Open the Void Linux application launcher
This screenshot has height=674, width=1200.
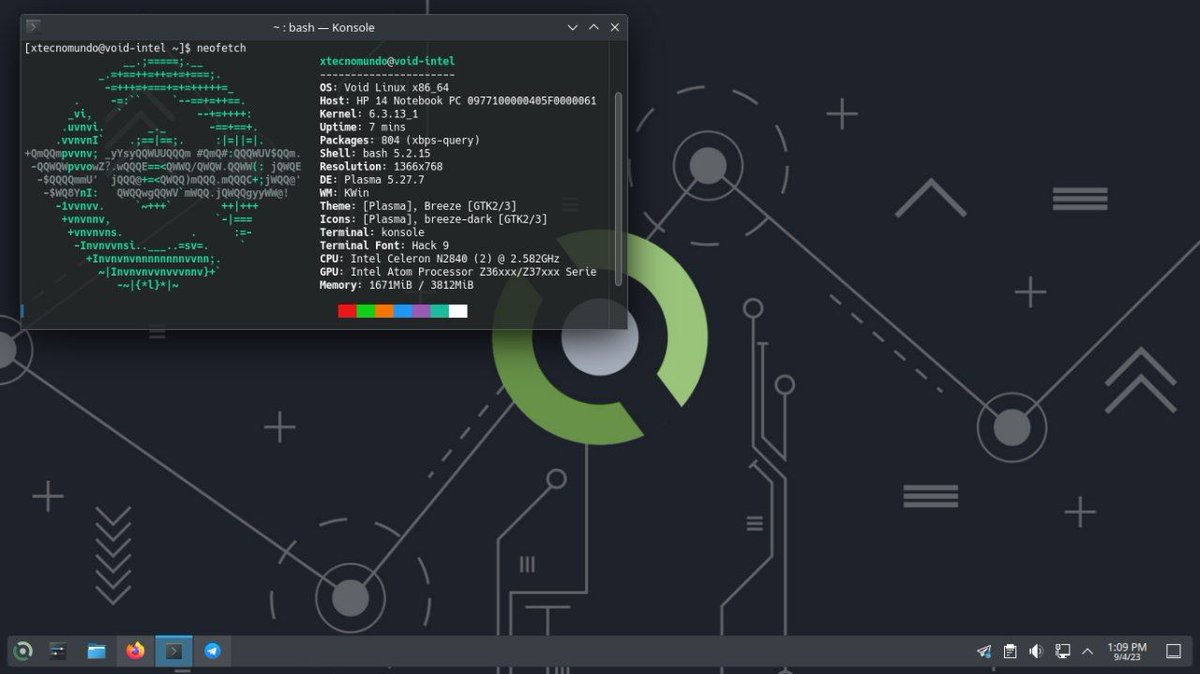tap(22, 651)
